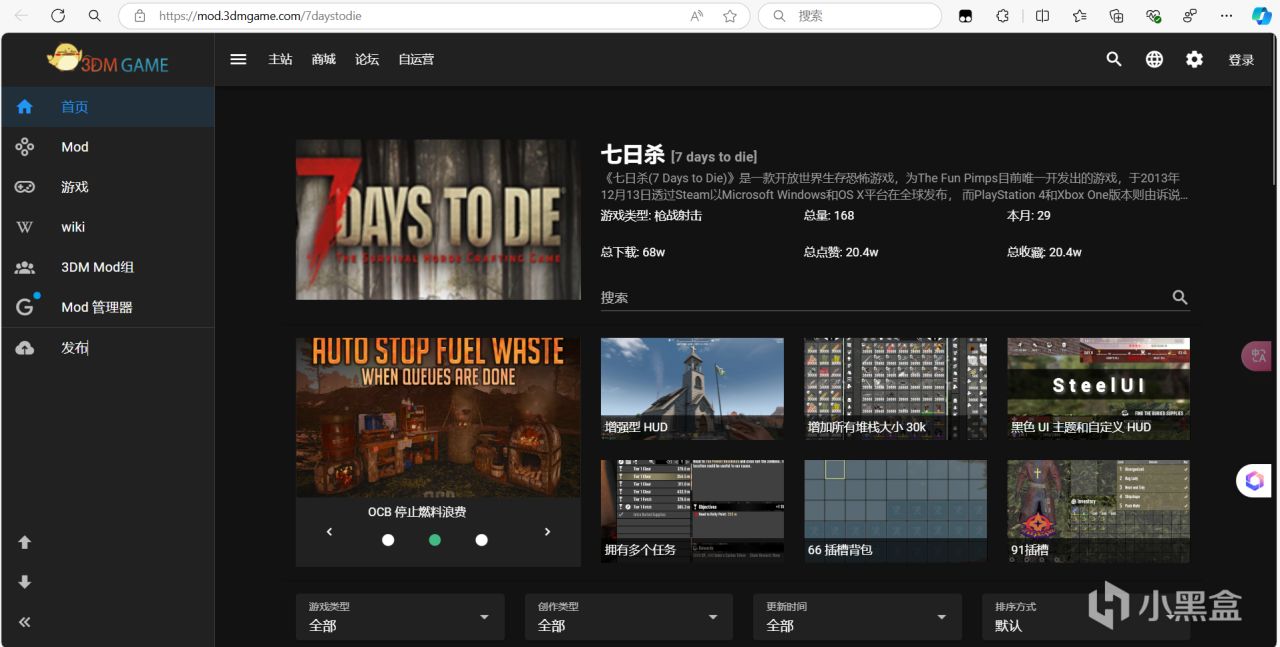Select the first carousel dot

click(388, 540)
